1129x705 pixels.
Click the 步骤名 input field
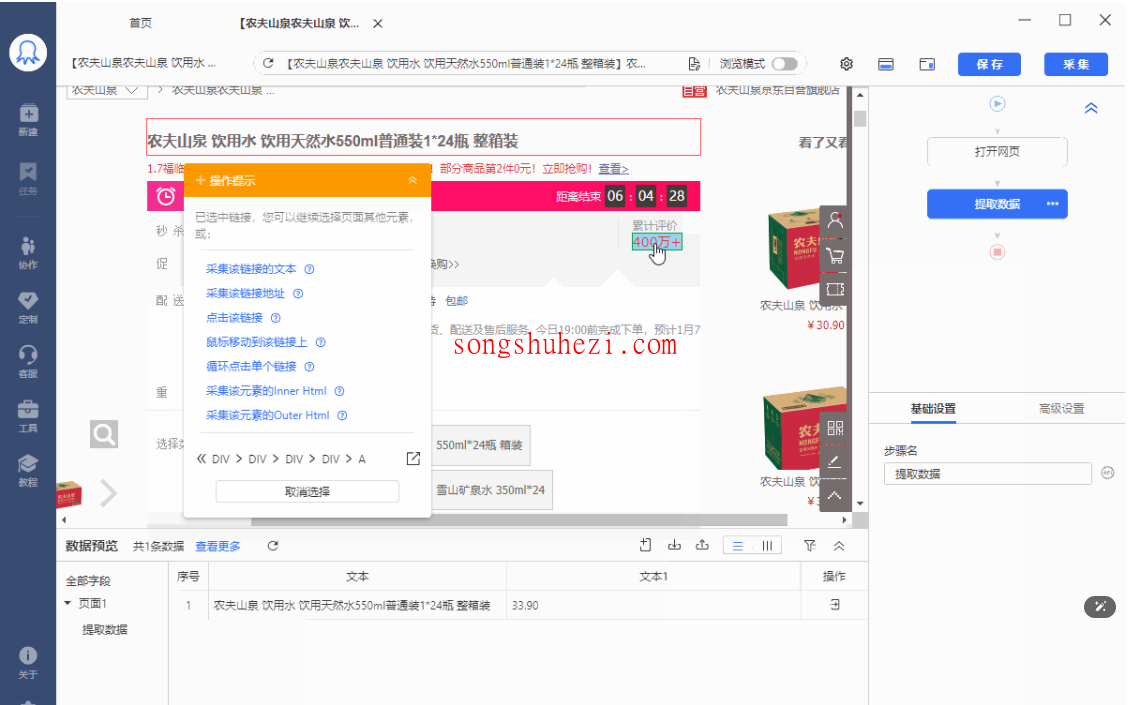pos(987,474)
